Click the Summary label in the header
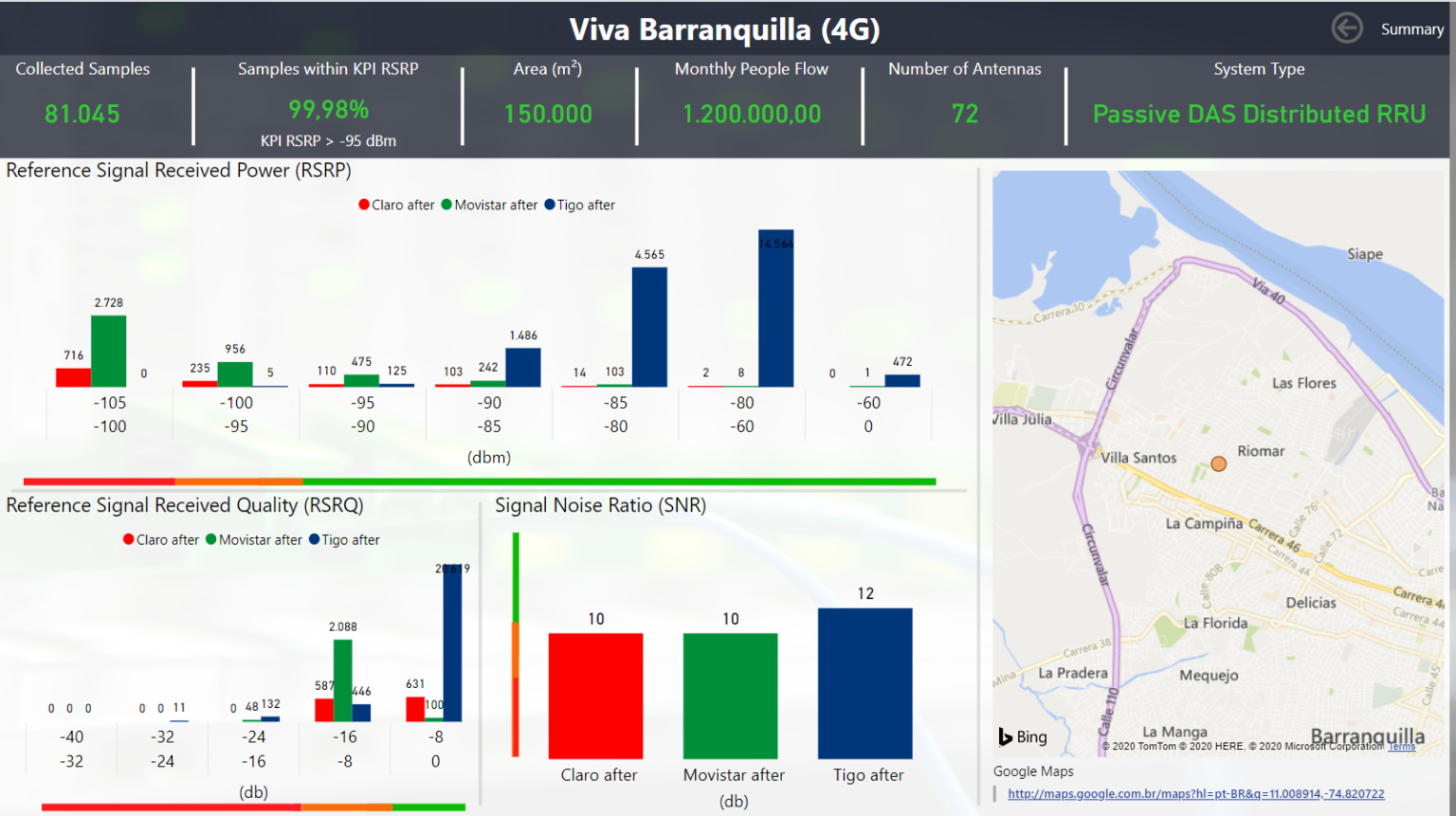 click(x=1411, y=28)
